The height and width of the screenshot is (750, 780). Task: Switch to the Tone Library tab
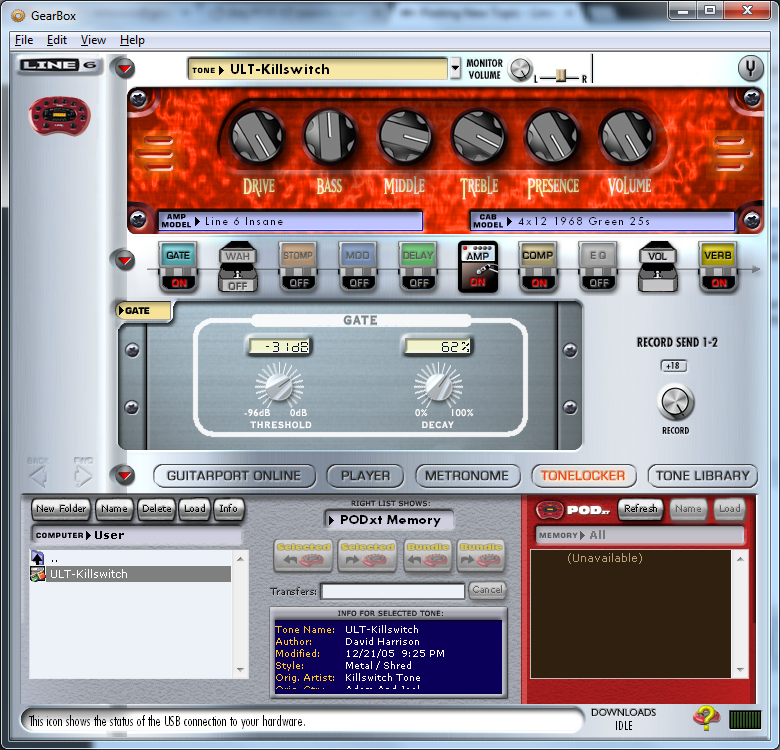click(x=702, y=476)
